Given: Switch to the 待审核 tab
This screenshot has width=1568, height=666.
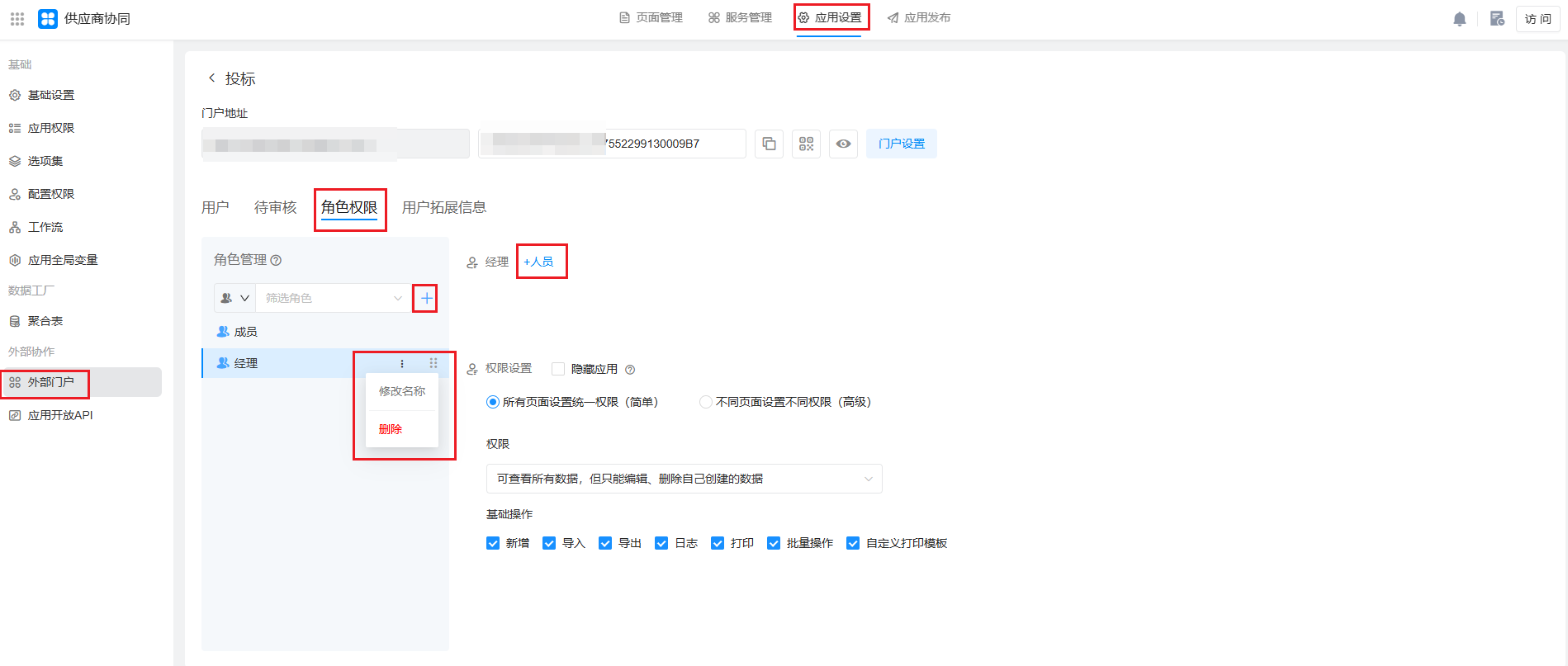Looking at the screenshot, I should pyautogui.click(x=275, y=207).
